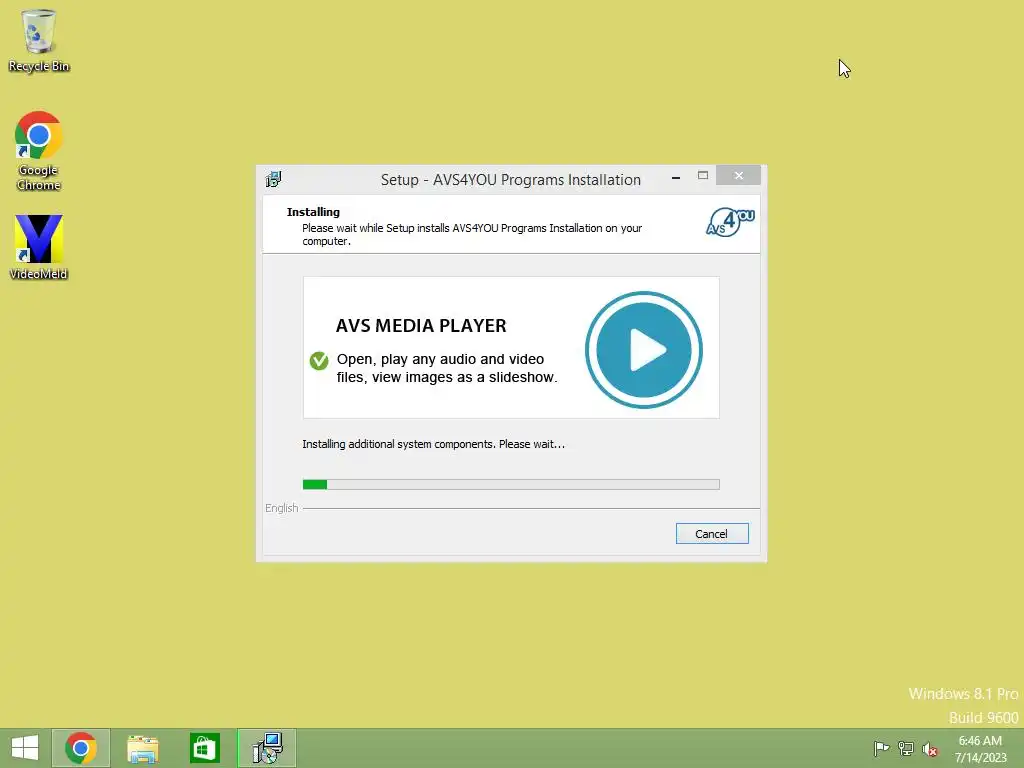Image resolution: width=1024 pixels, height=768 pixels.
Task: Open the Recycle Bin desktop icon
Action: pos(39,41)
